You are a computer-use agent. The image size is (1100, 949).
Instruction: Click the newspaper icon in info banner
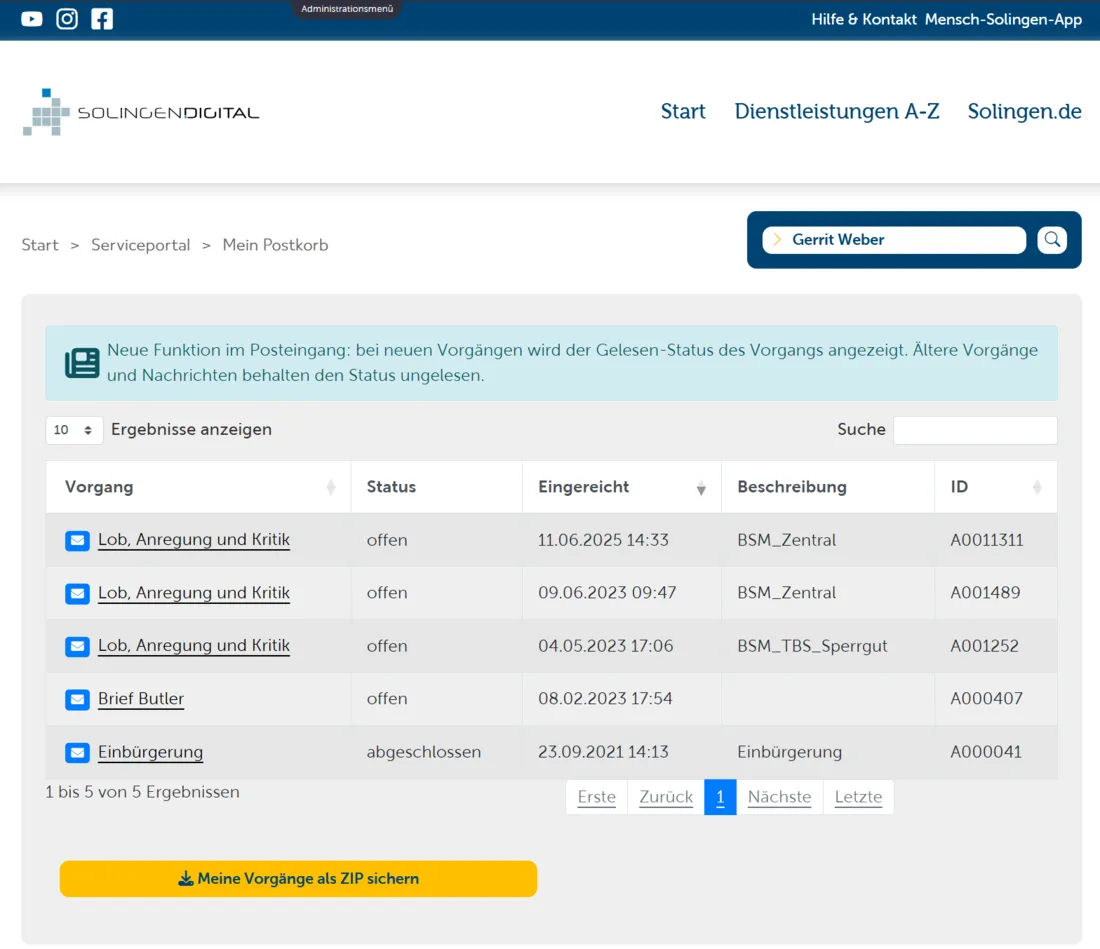pos(82,363)
